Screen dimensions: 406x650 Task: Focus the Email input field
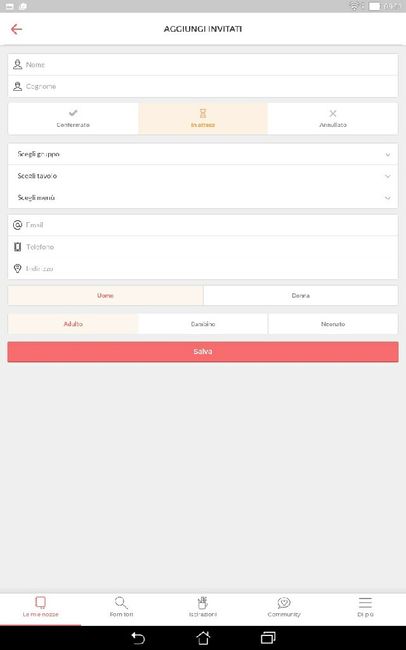(203, 225)
